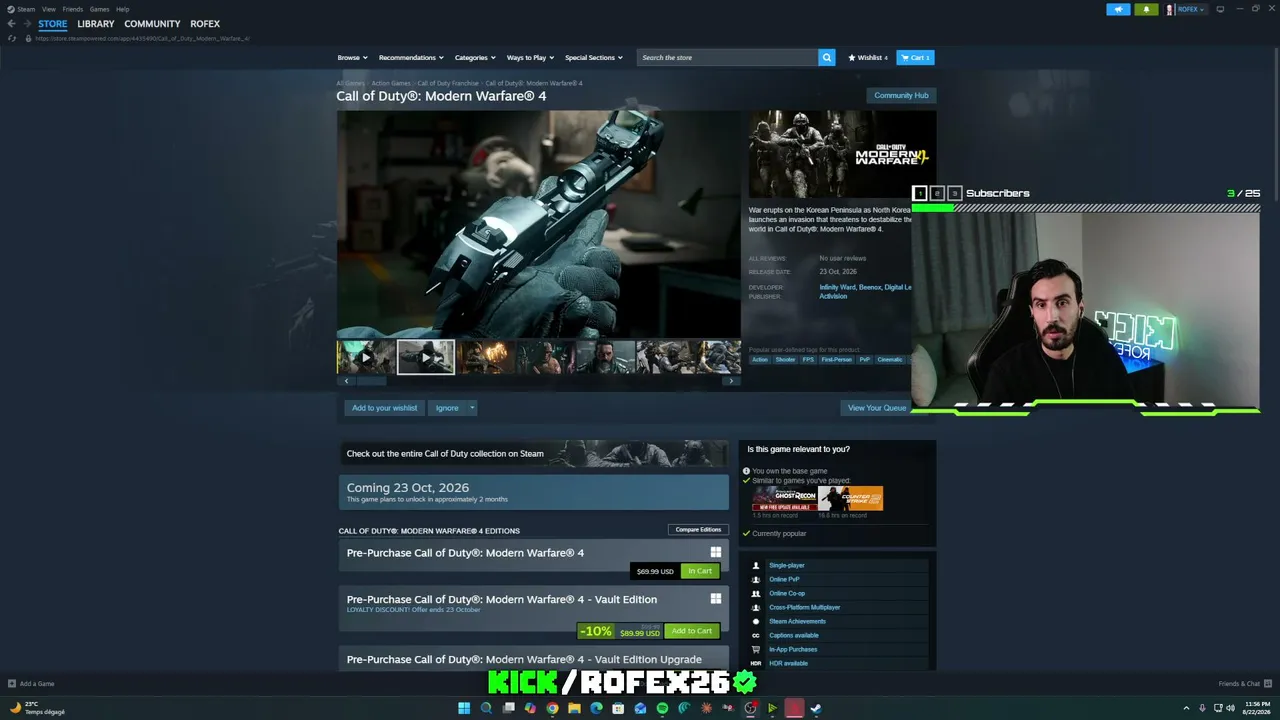Open Steam notifications bell
Screen dimensions: 1280x720
coord(1146,9)
